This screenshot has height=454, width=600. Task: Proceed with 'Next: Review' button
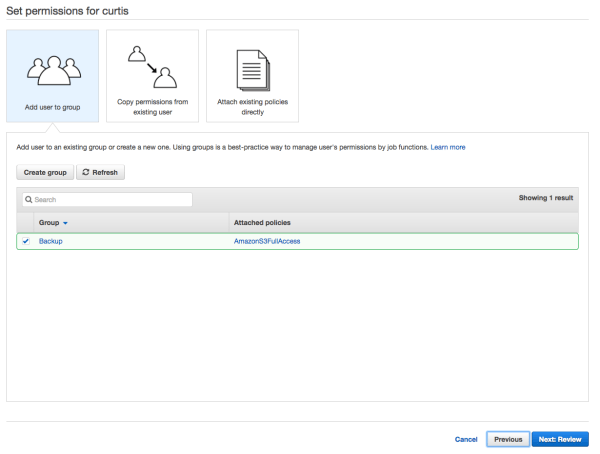[560, 439]
